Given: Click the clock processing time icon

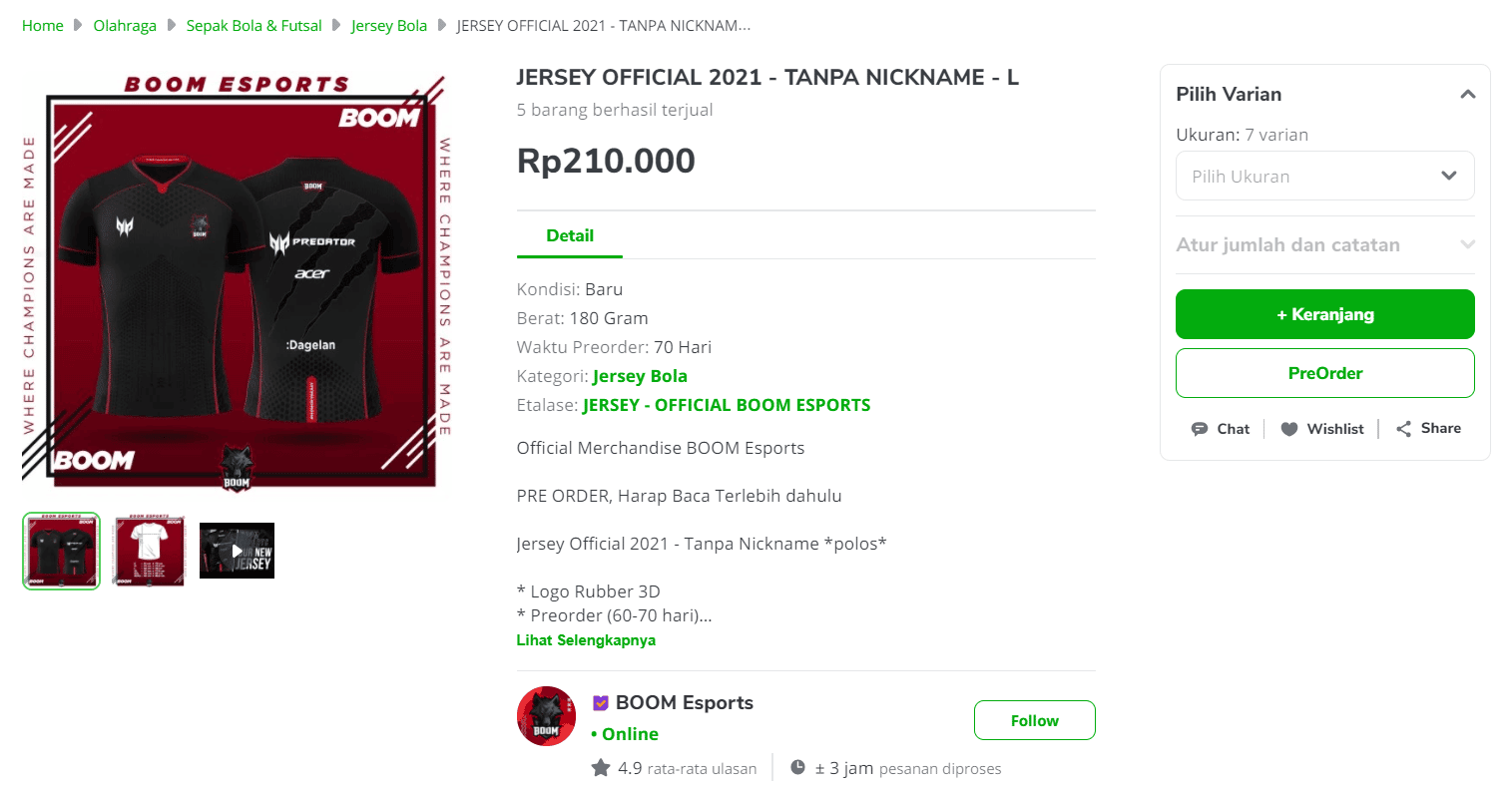Looking at the screenshot, I should 797,767.
